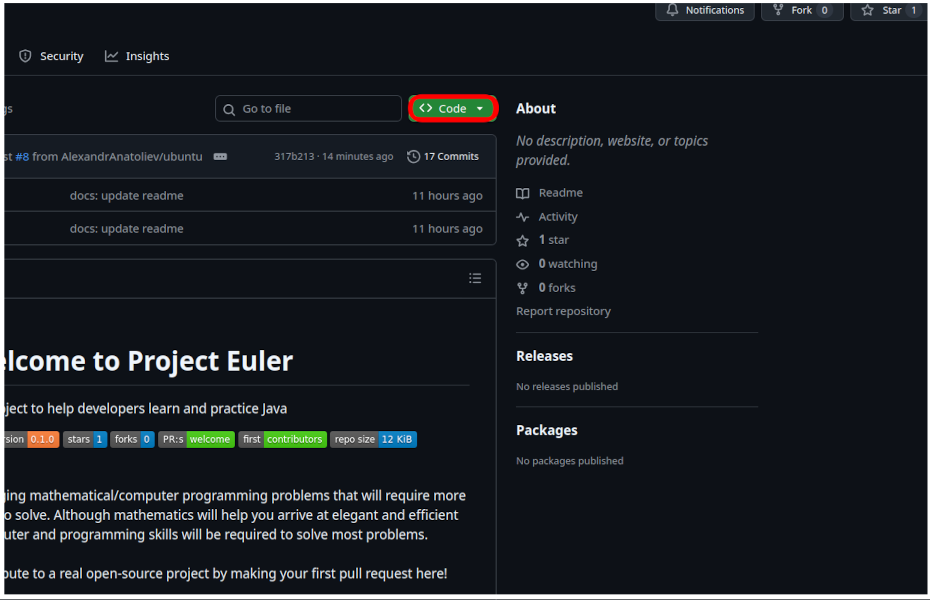Open pull request #8 link
This screenshot has height=600, width=930.
tap(22, 157)
